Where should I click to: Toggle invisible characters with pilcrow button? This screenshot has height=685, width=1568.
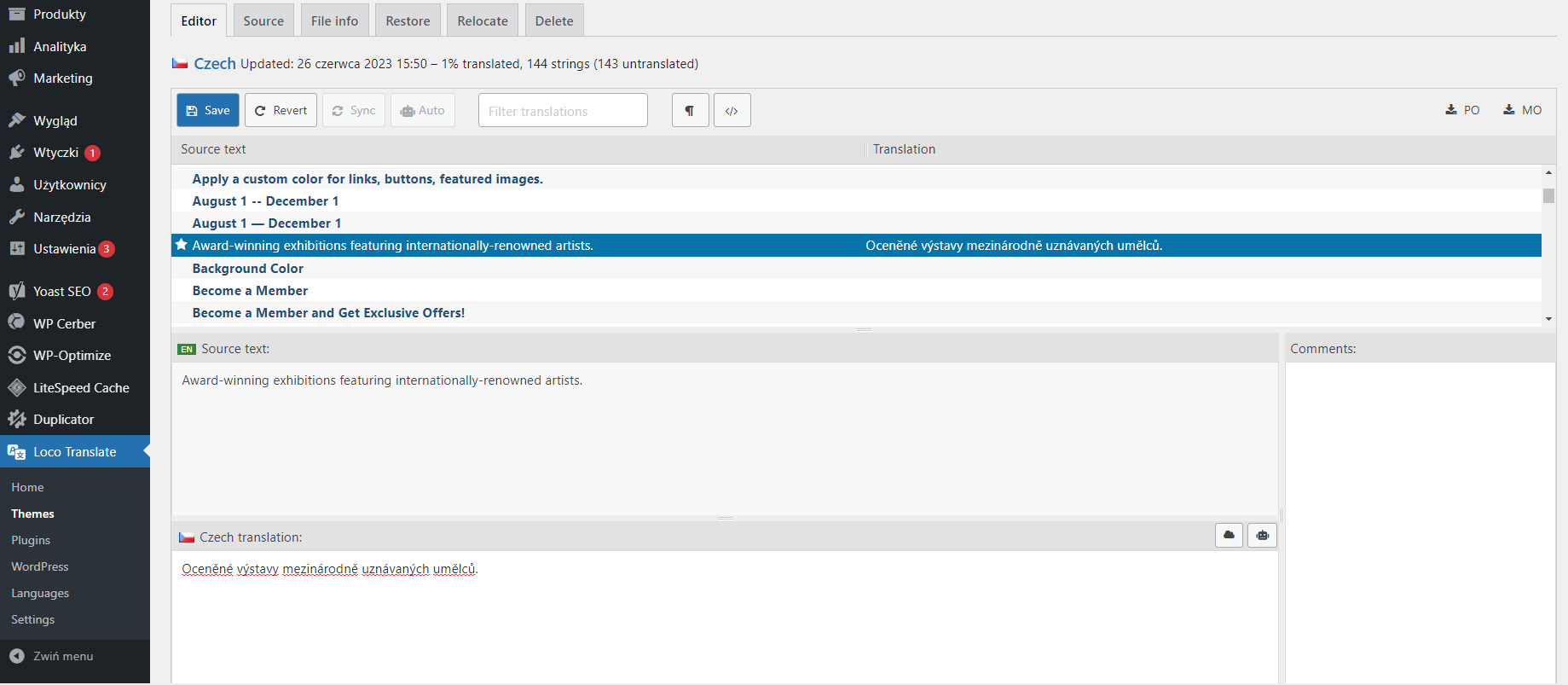pyautogui.click(x=690, y=110)
